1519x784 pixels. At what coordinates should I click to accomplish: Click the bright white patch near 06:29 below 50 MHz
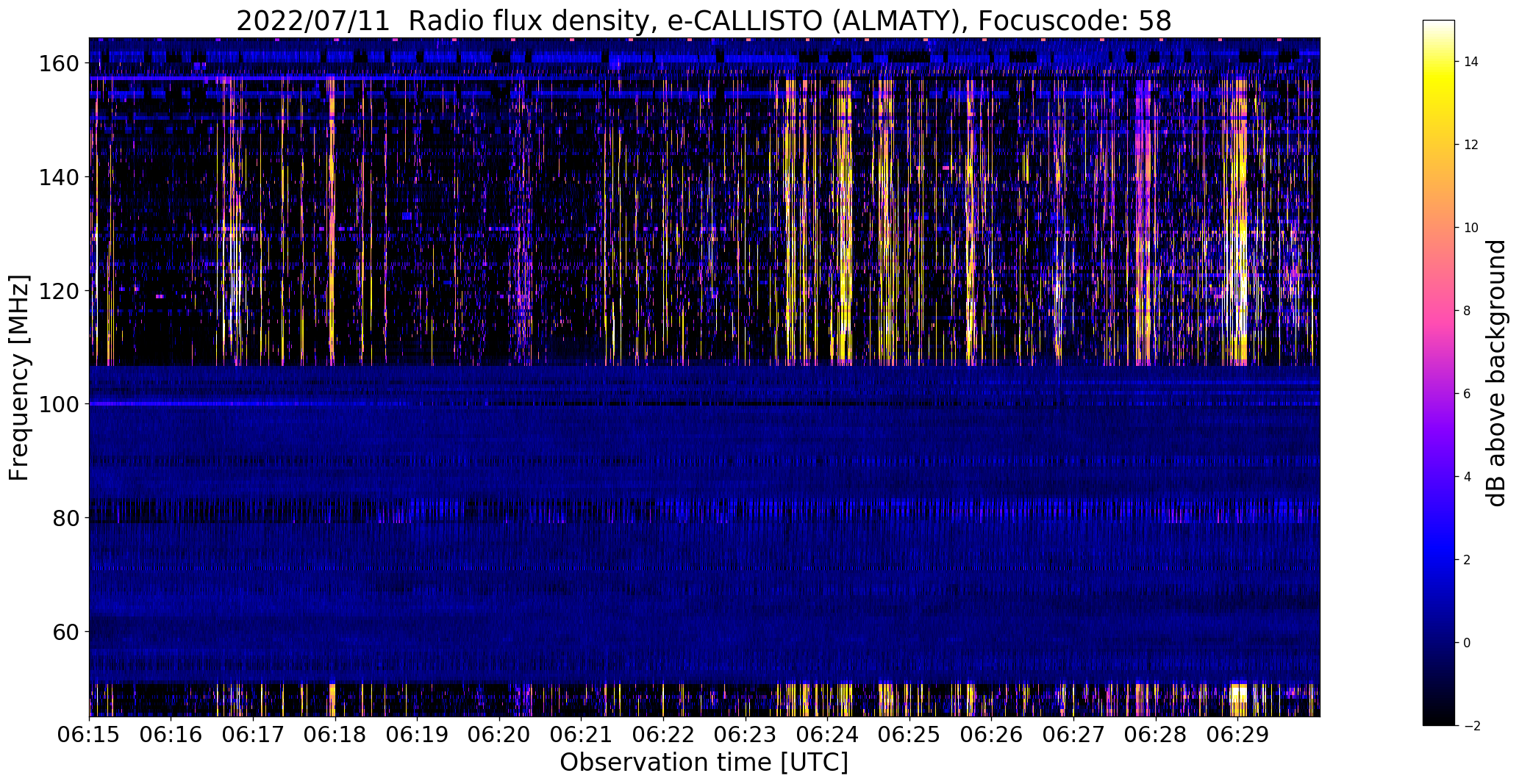(x=1239, y=694)
